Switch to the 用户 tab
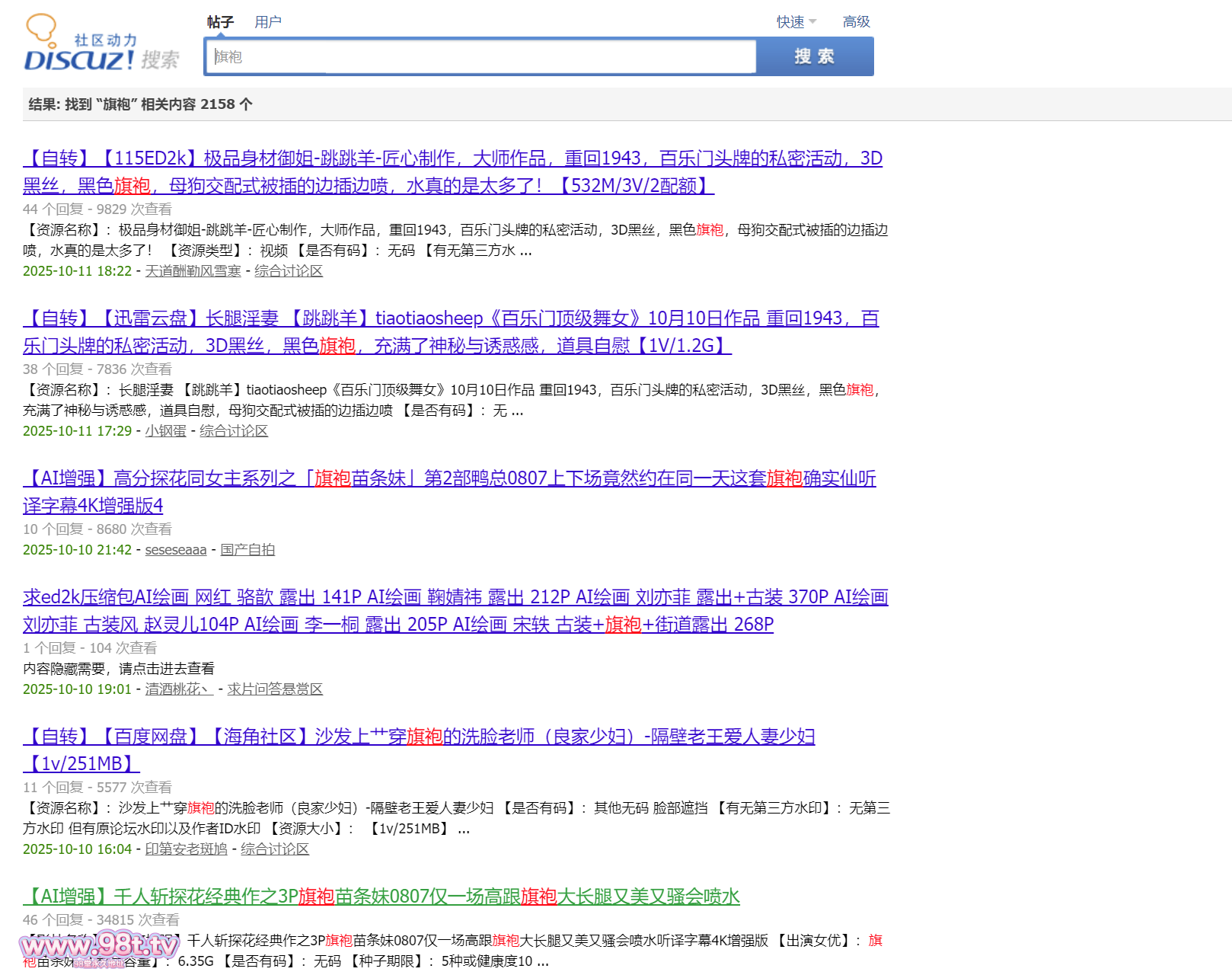The width and height of the screenshot is (1232, 975). pyautogui.click(x=267, y=22)
